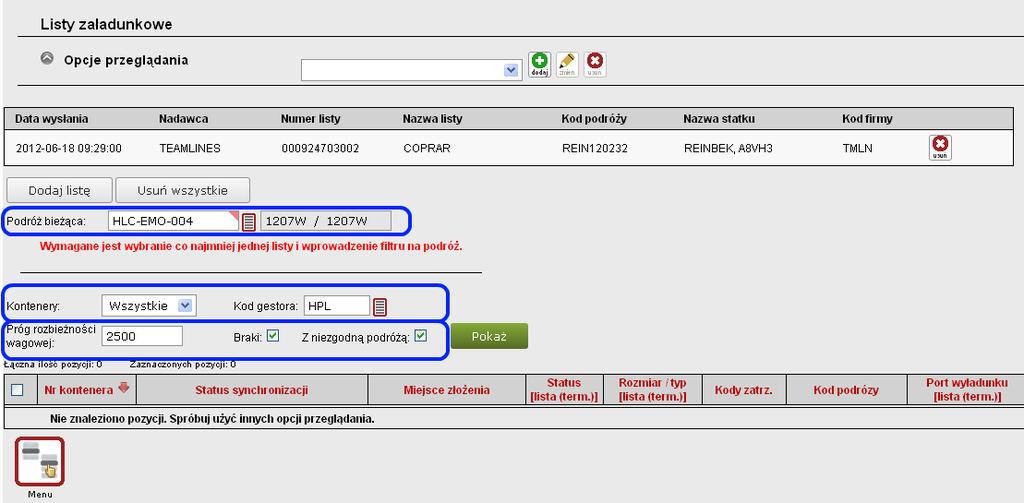Collapse the Opcje przeglądania section
The image size is (1024, 503).
[x=46, y=58]
